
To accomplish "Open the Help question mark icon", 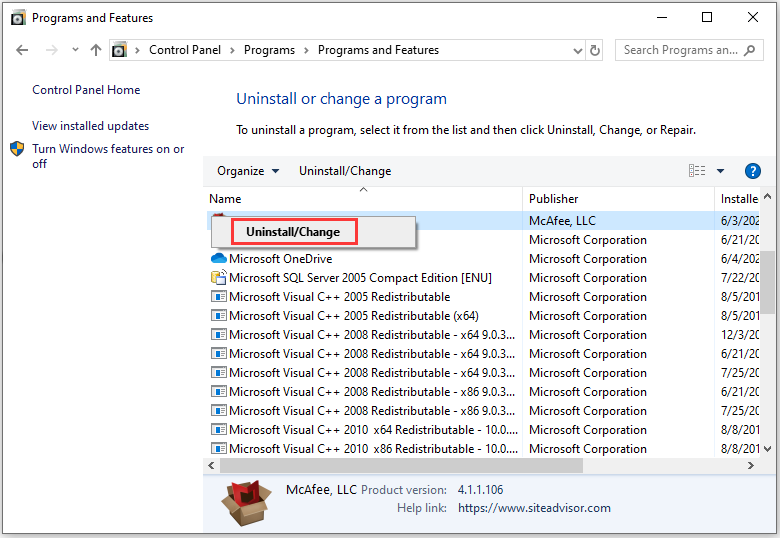I will (753, 171).
